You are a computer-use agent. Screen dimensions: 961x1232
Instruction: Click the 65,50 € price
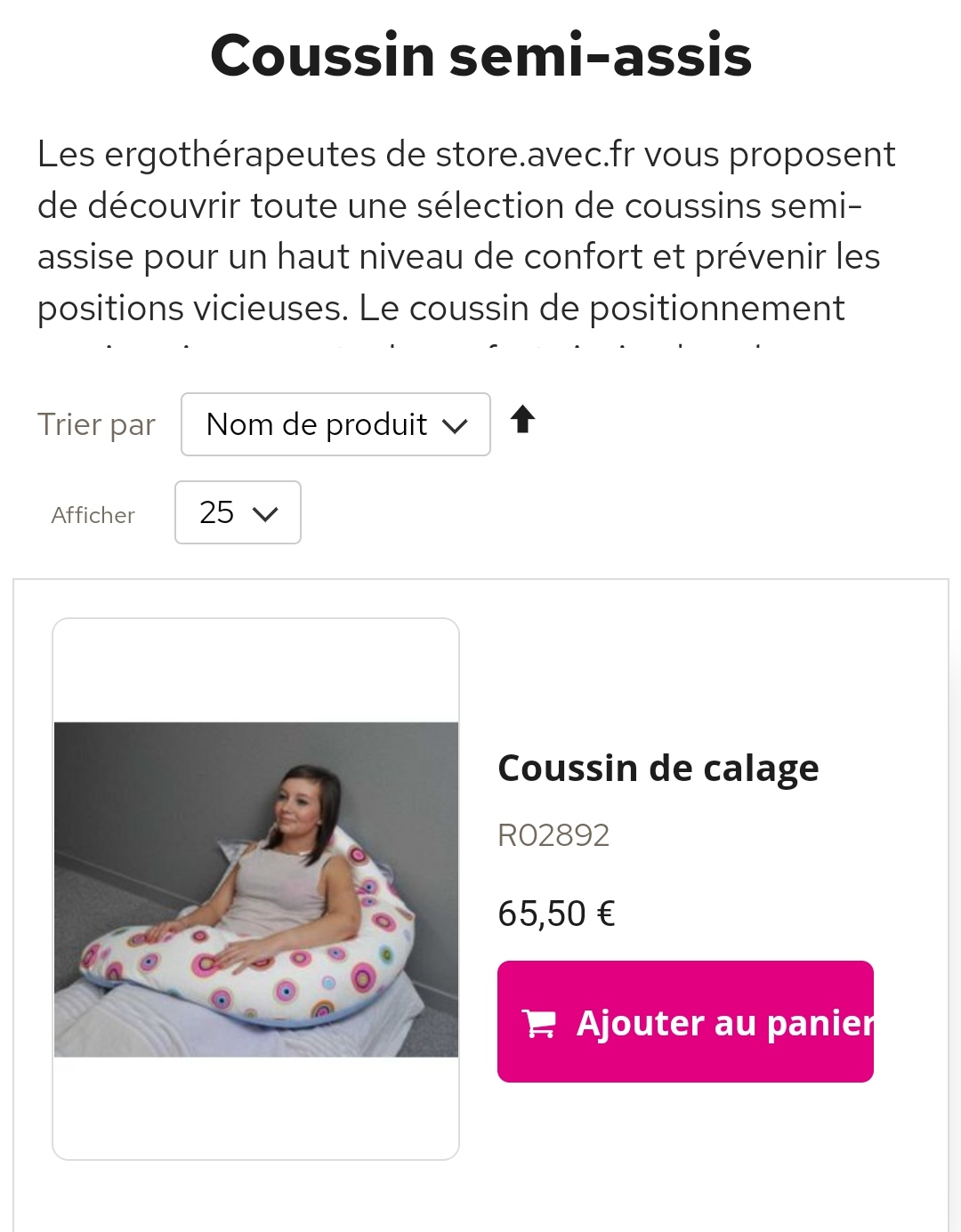coord(556,914)
